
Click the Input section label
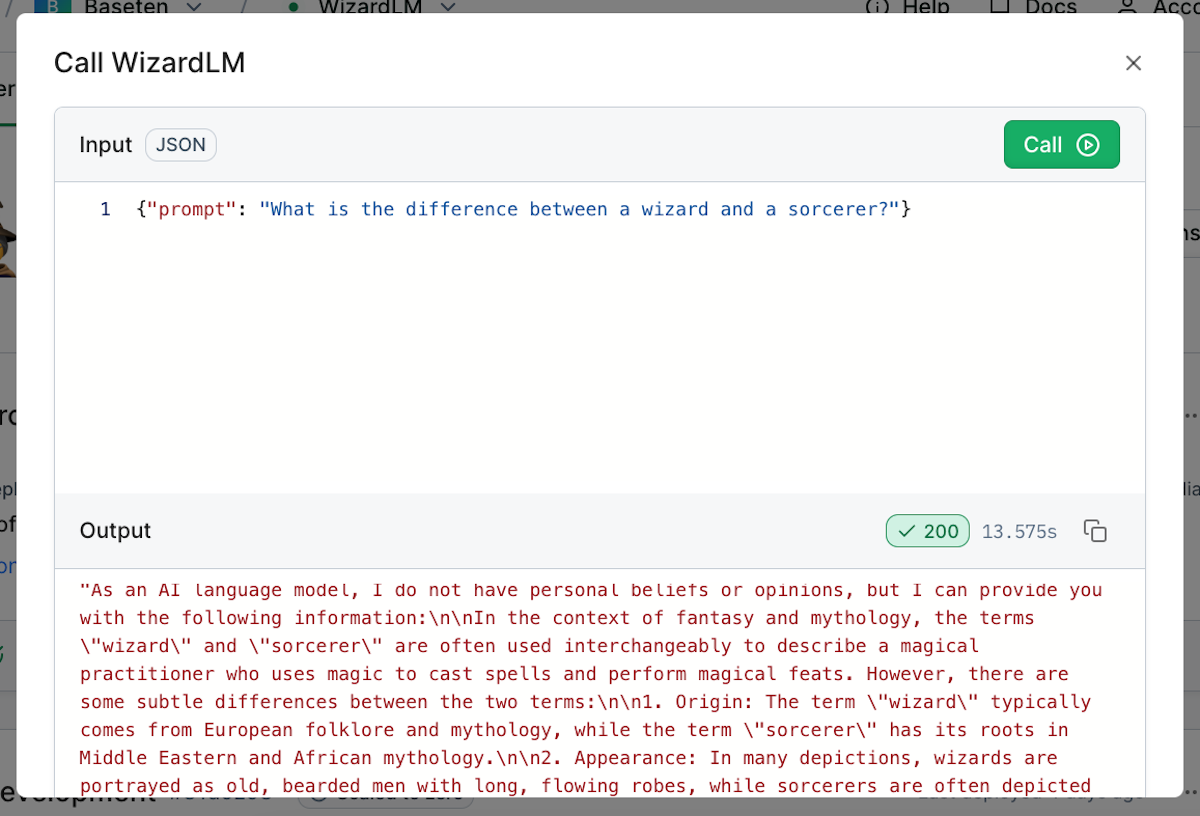click(106, 145)
